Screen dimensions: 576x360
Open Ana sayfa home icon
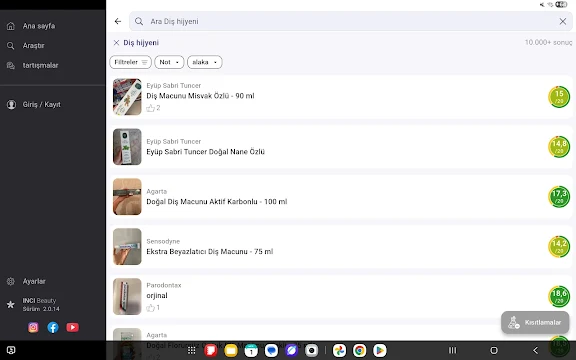point(11,26)
